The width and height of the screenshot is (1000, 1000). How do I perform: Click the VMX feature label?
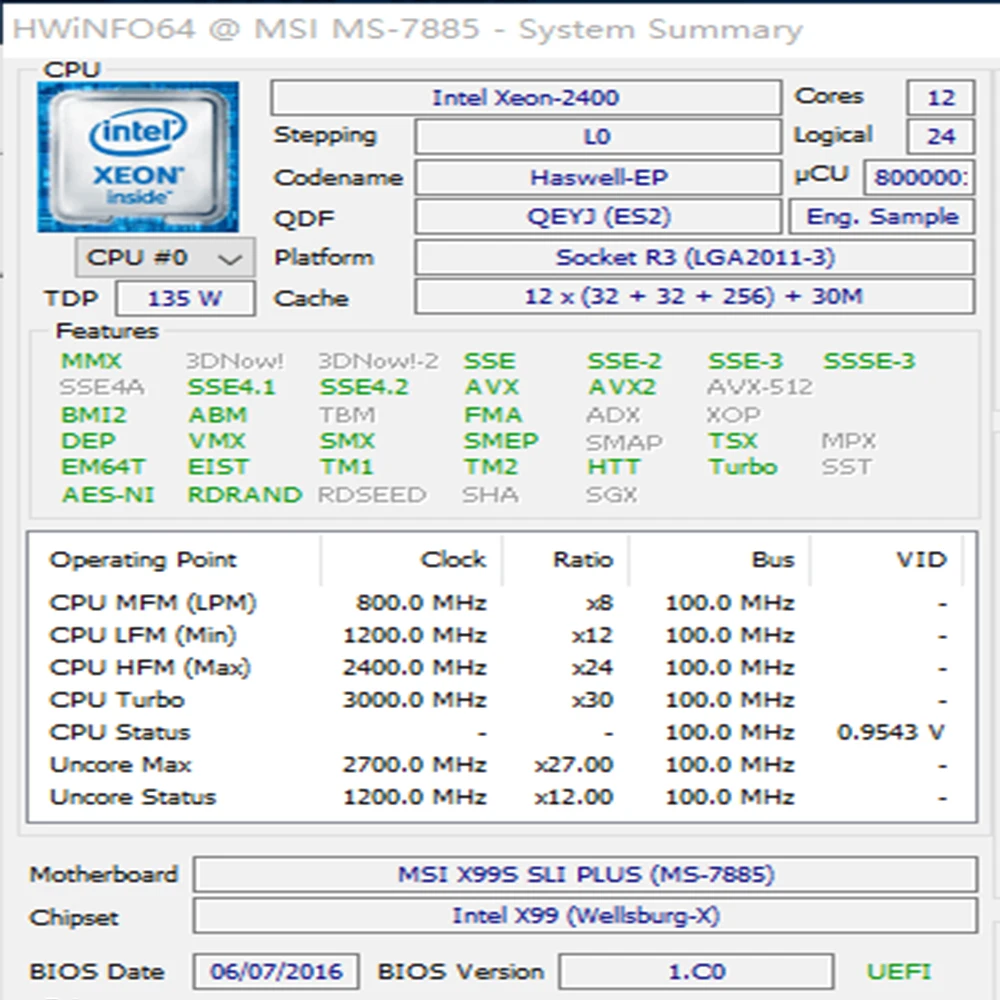(217, 441)
